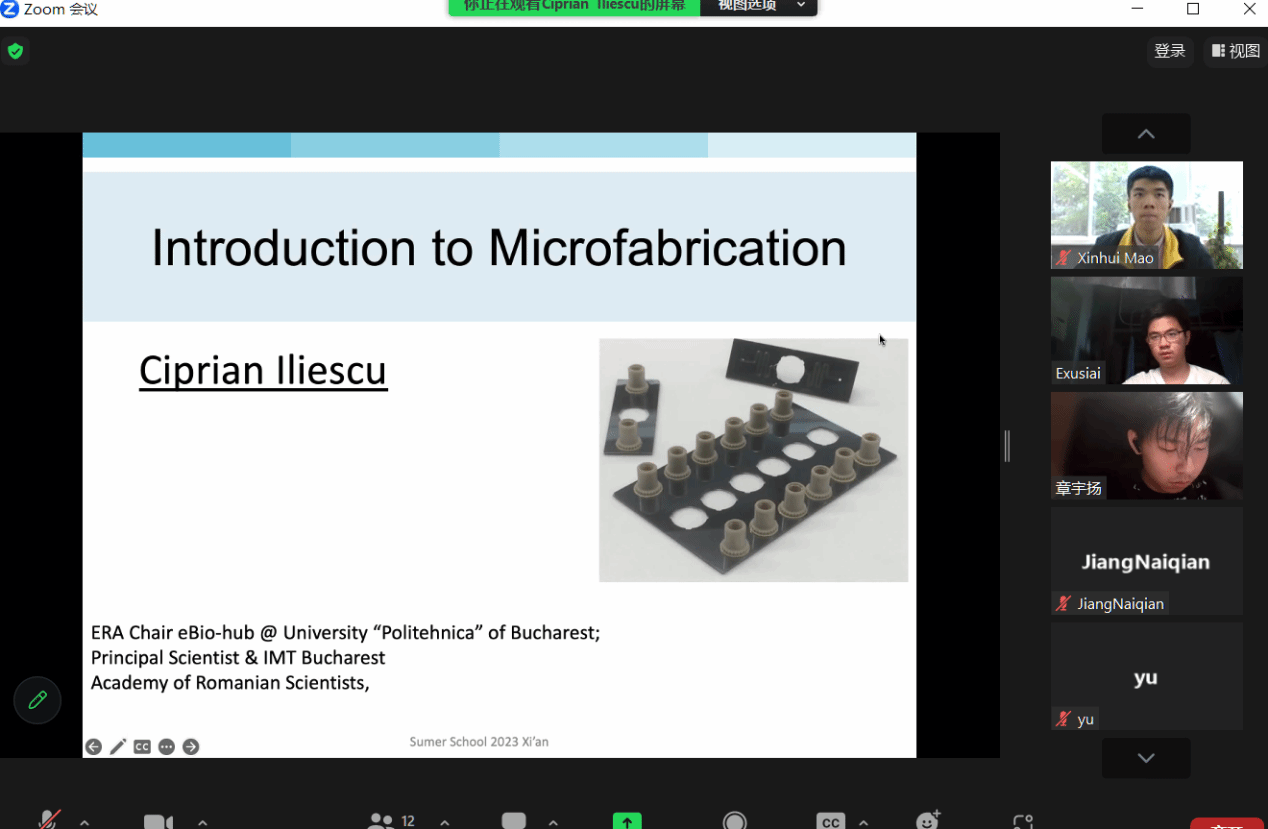Click the slide's previous arrow icon
The image size is (1268, 829).
93,747
